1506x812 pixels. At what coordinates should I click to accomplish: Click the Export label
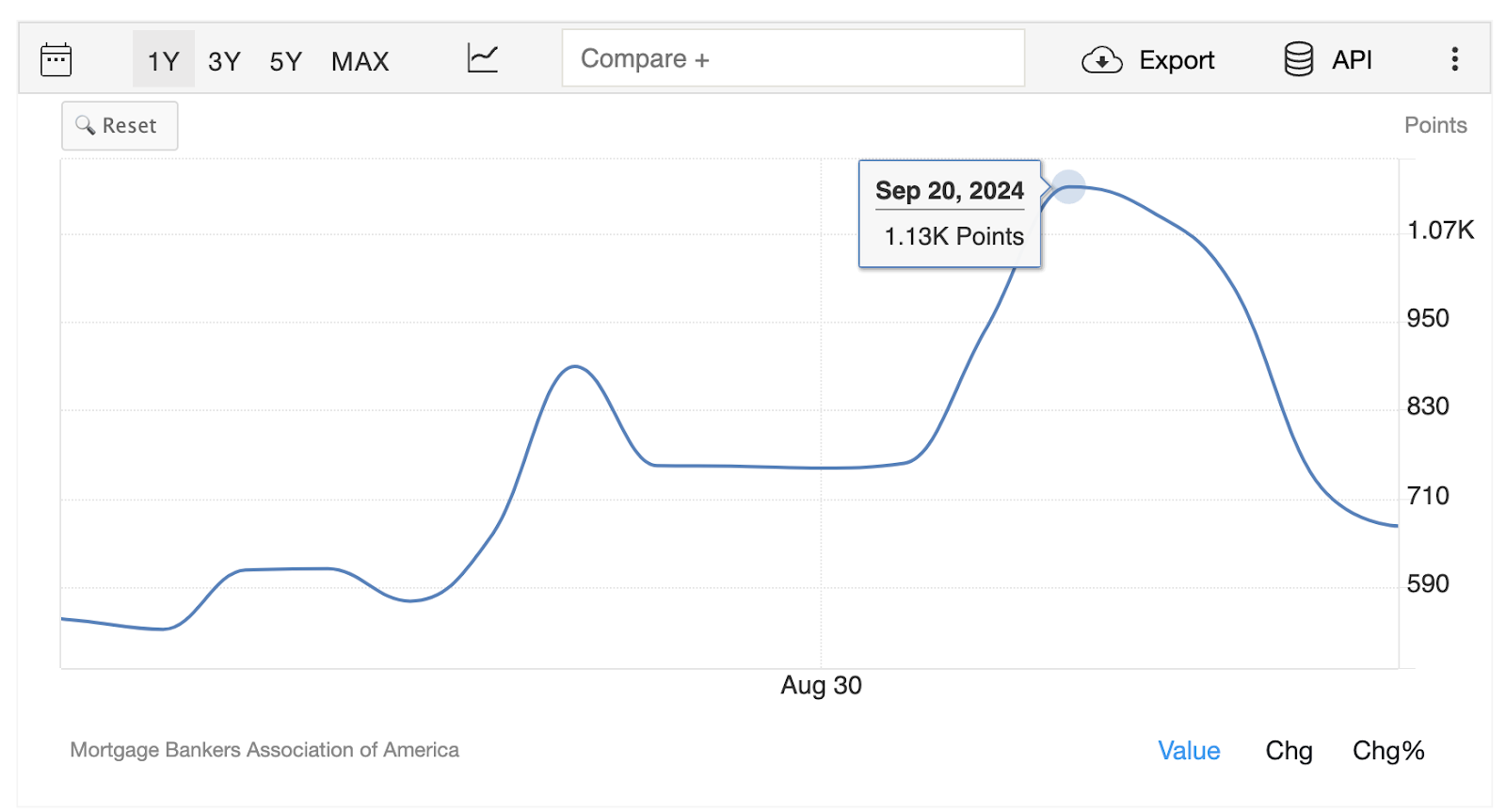(1177, 60)
